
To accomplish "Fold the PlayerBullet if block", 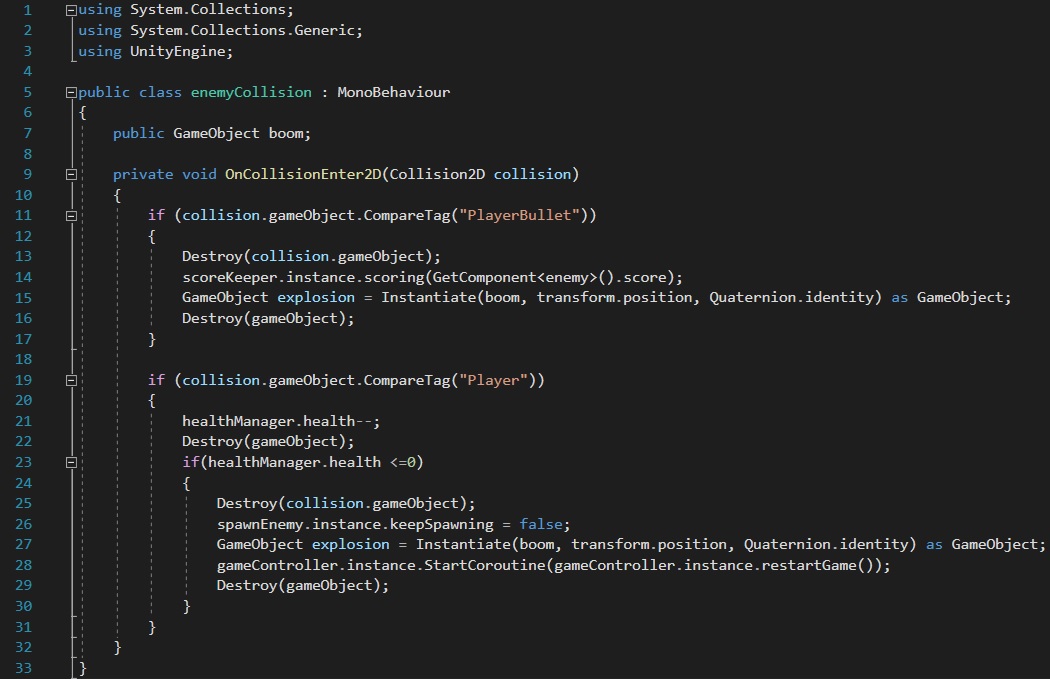I will coord(70,215).
